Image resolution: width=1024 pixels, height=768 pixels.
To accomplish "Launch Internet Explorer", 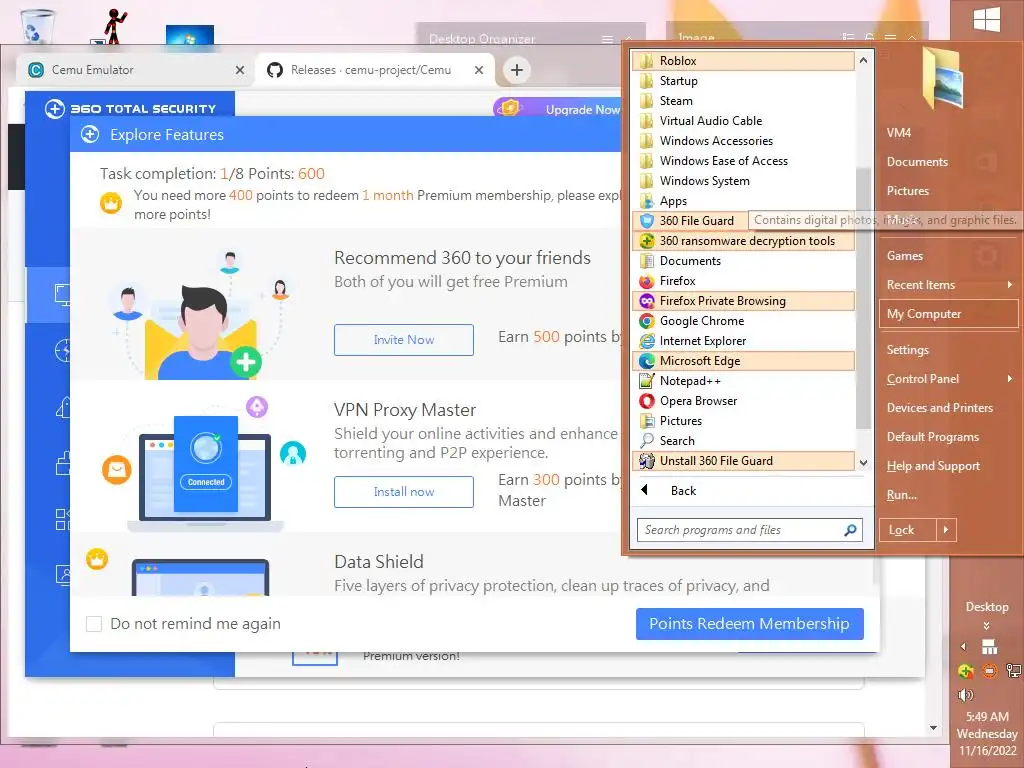I will coord(743,341).
